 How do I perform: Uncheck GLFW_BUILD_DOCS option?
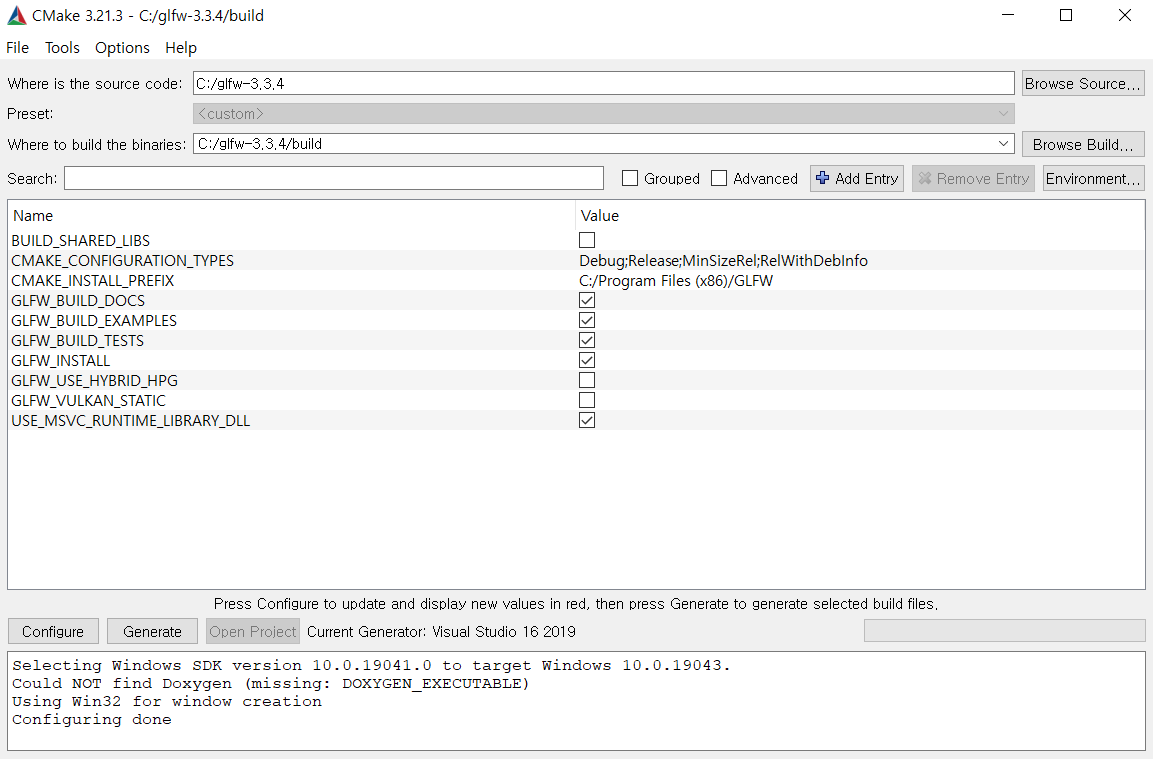click(587, 300)
